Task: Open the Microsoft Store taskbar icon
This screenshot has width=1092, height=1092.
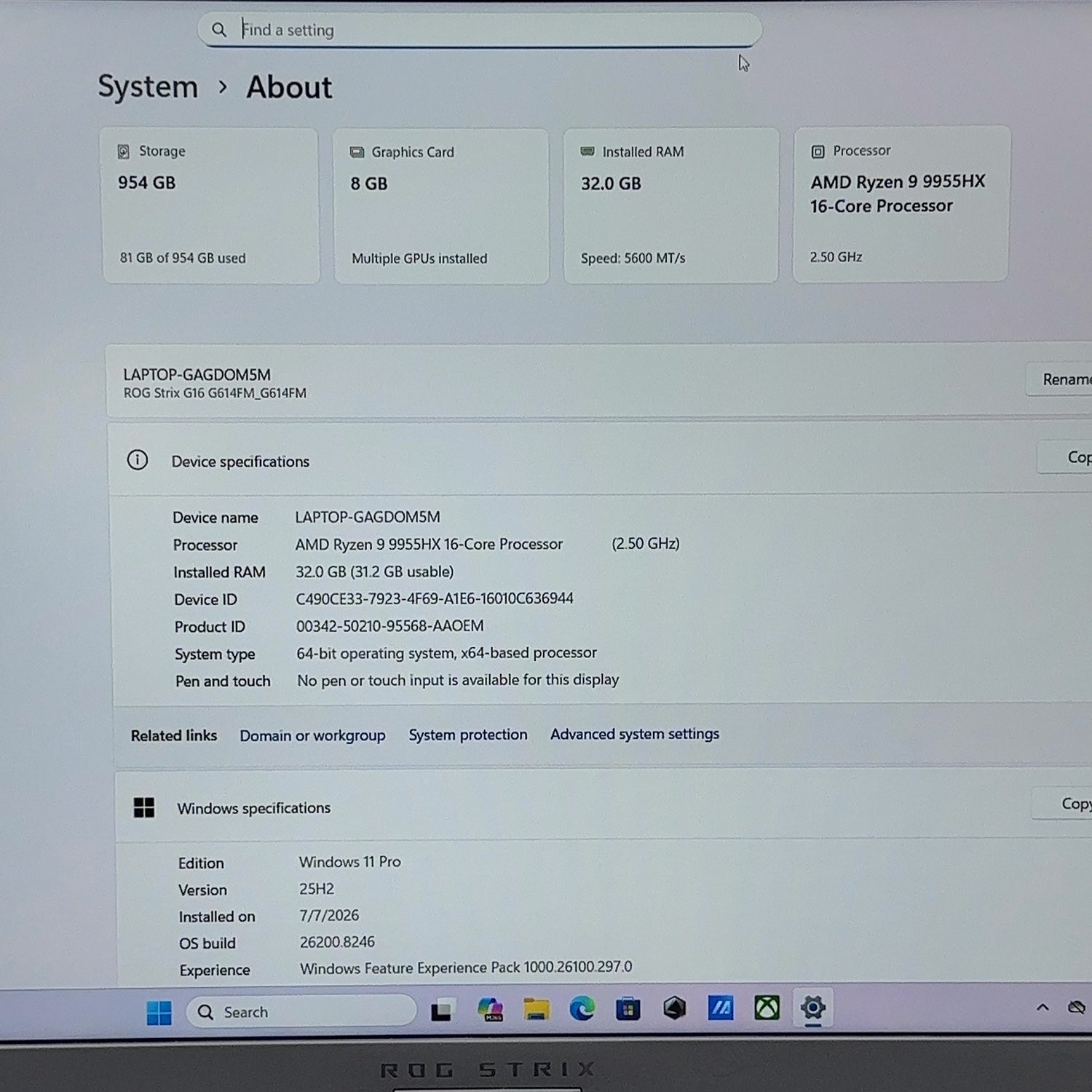Action: 628,1008
